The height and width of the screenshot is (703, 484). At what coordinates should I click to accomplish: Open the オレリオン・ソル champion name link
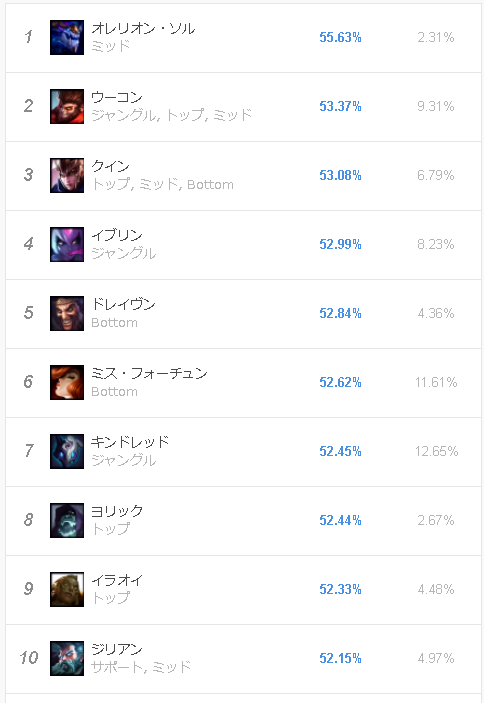point(143,29)
